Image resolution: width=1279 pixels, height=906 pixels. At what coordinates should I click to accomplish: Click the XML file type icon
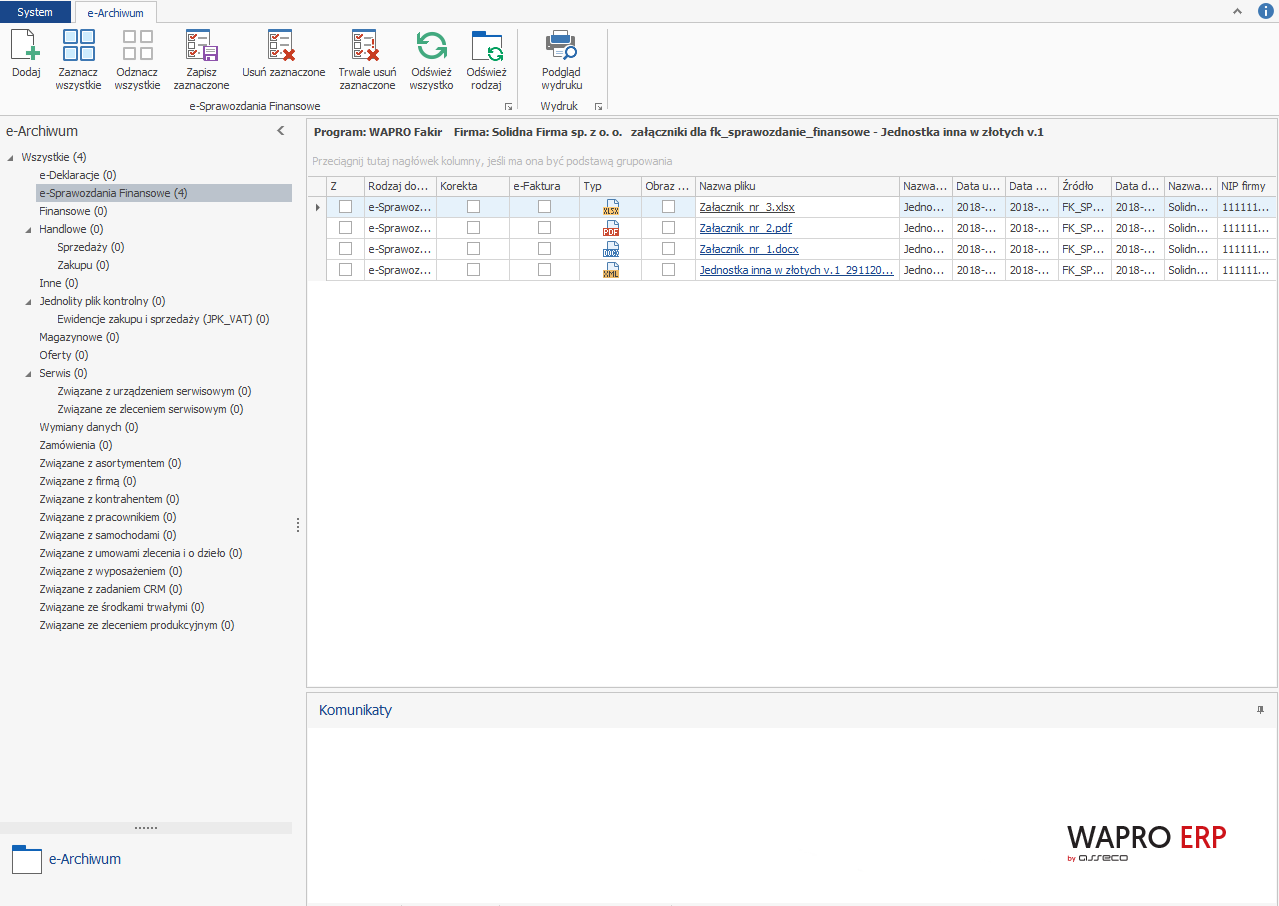pyautogui.click(x=611, y=270)
